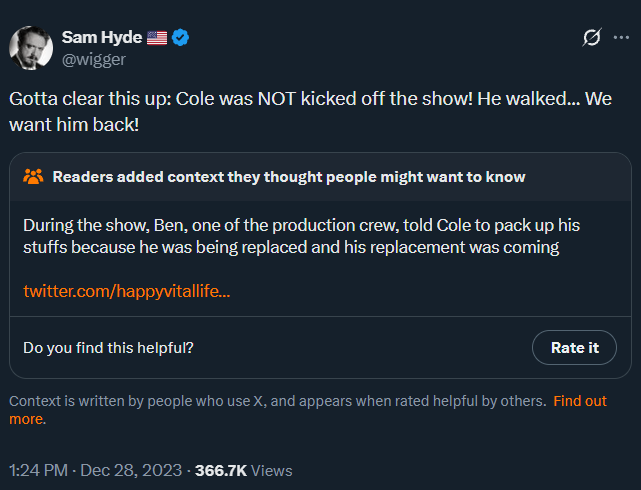This screenshot has height=490, width=641.
Task: Click the wrapped 'more.' link text
Action: coord(27,419)
